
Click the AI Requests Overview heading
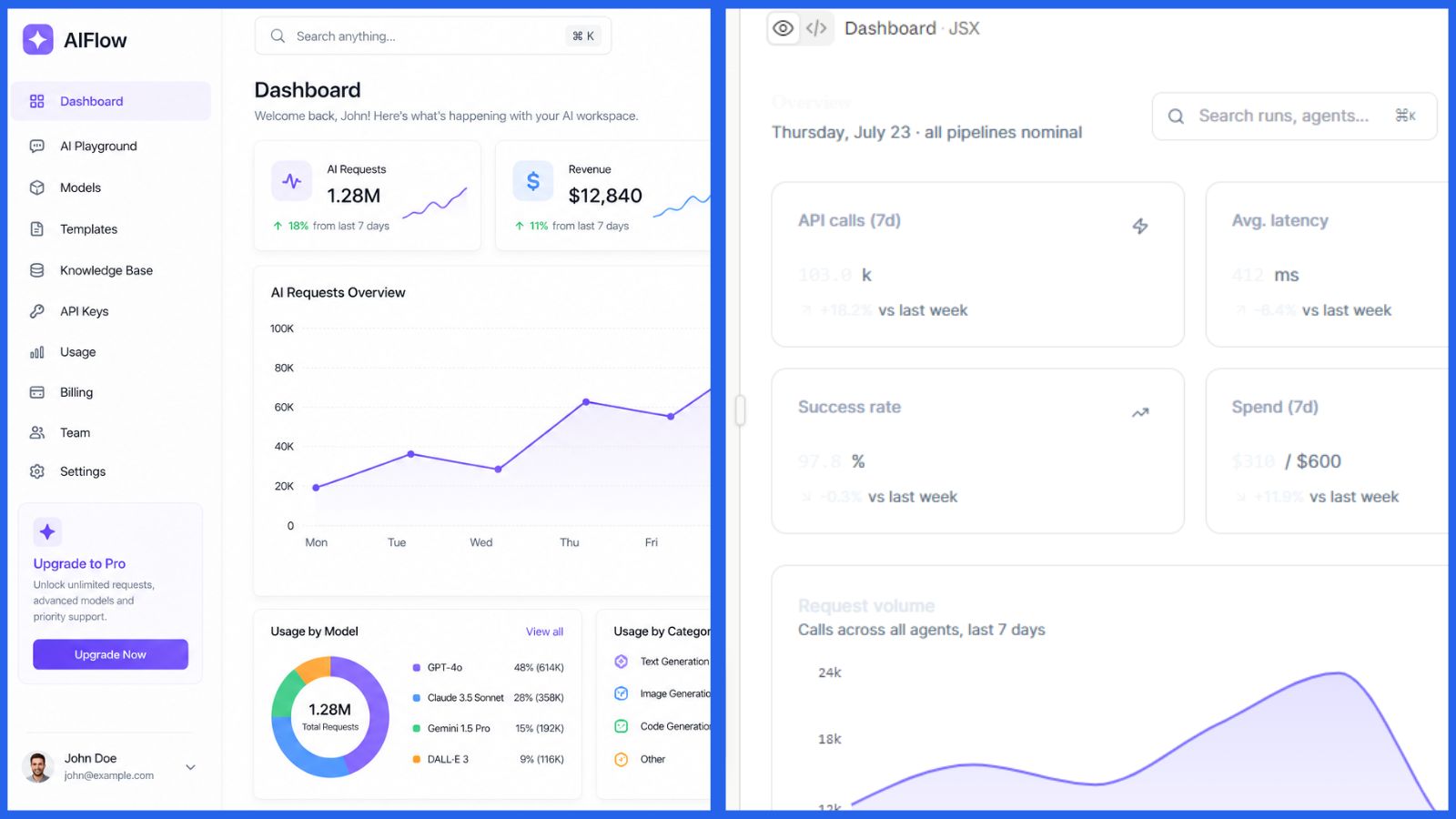pos(339,292)
